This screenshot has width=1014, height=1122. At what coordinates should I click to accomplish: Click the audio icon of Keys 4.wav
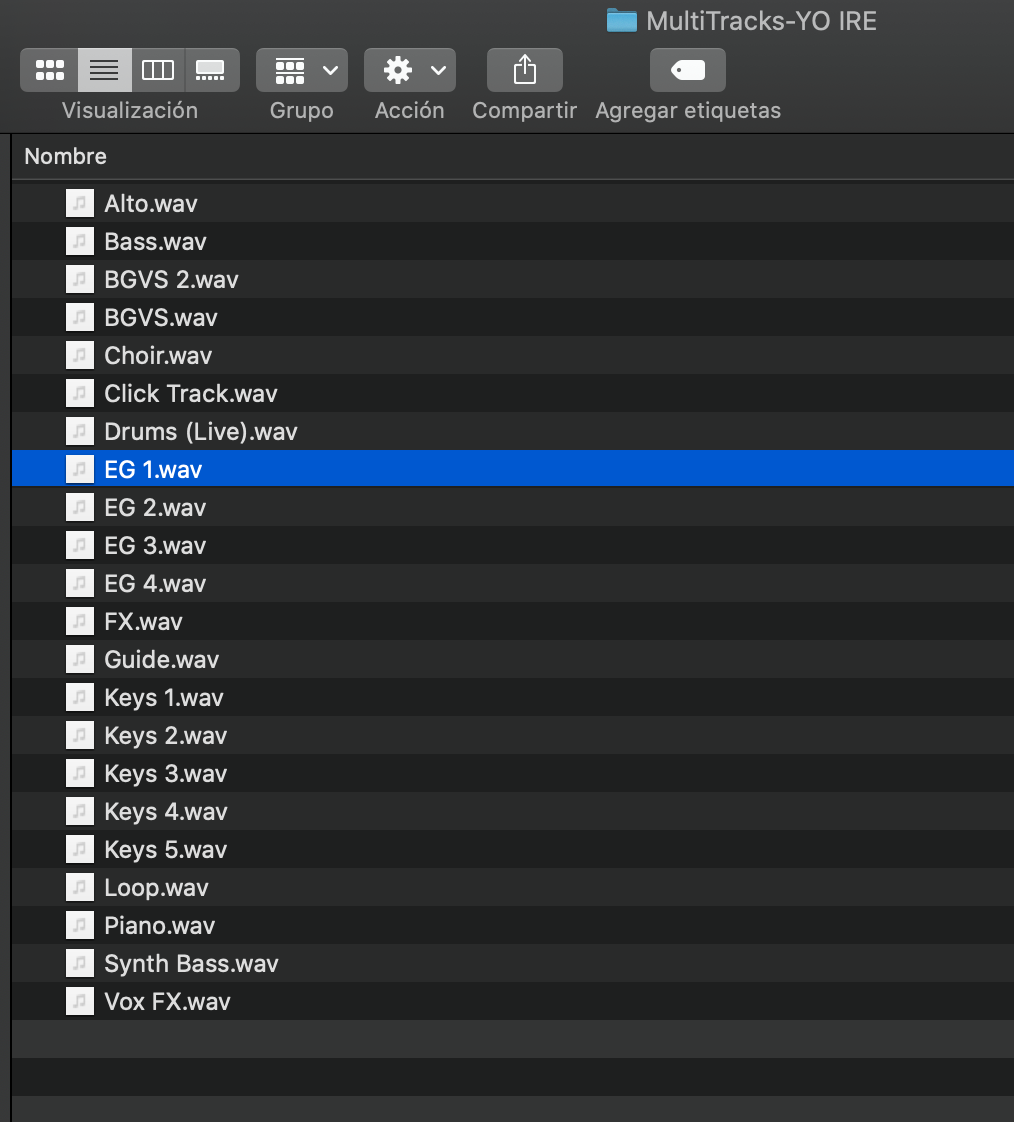tap(80, 810)
